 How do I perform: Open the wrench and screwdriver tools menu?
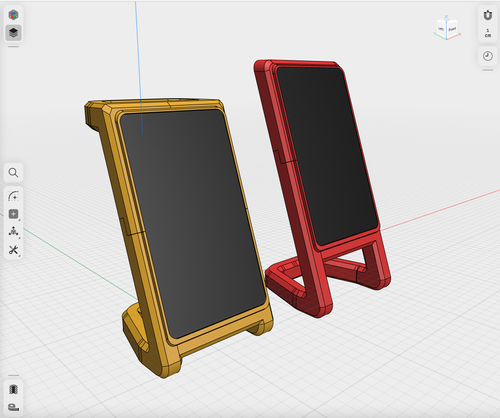coord(13,250)
